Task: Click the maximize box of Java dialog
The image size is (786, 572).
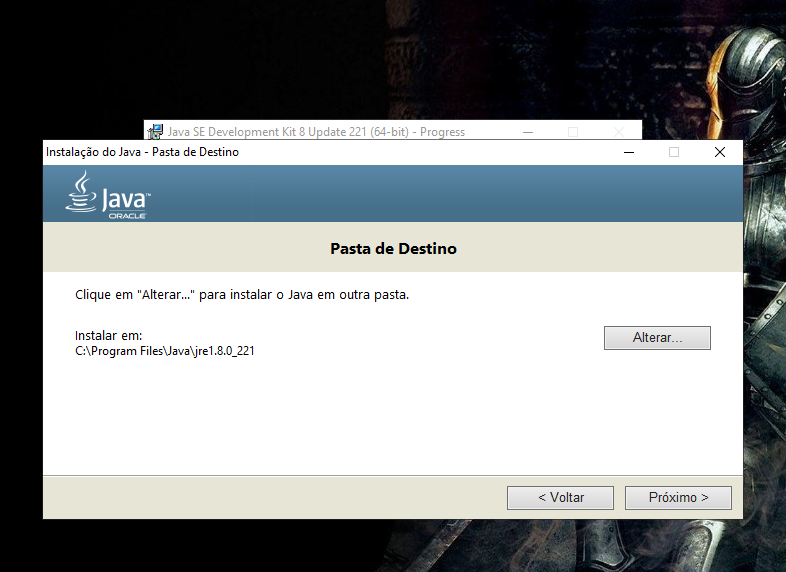Action: click(x=673, y=152)
